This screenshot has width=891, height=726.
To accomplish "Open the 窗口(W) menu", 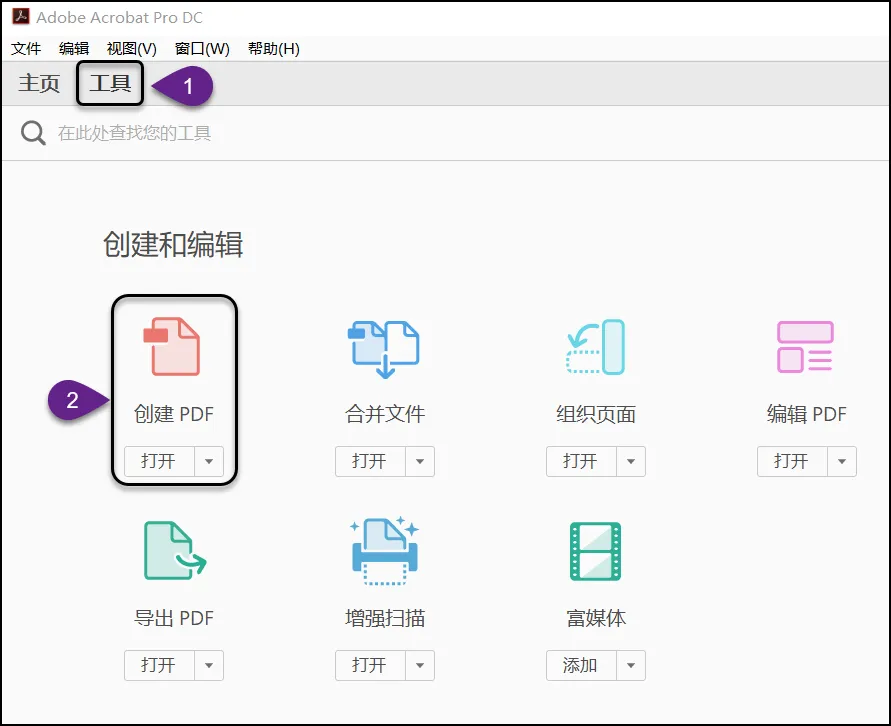I will [x=202, y=49].
